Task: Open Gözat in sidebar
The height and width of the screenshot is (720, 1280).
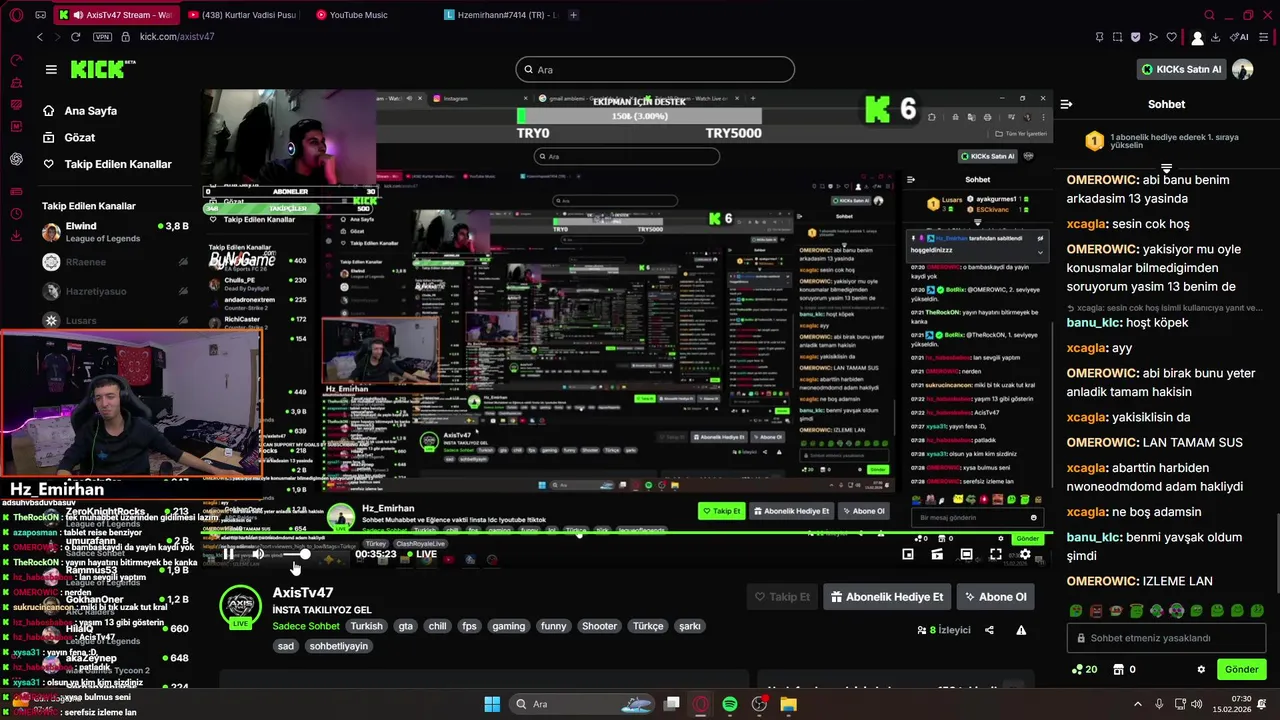Action: 79,137
